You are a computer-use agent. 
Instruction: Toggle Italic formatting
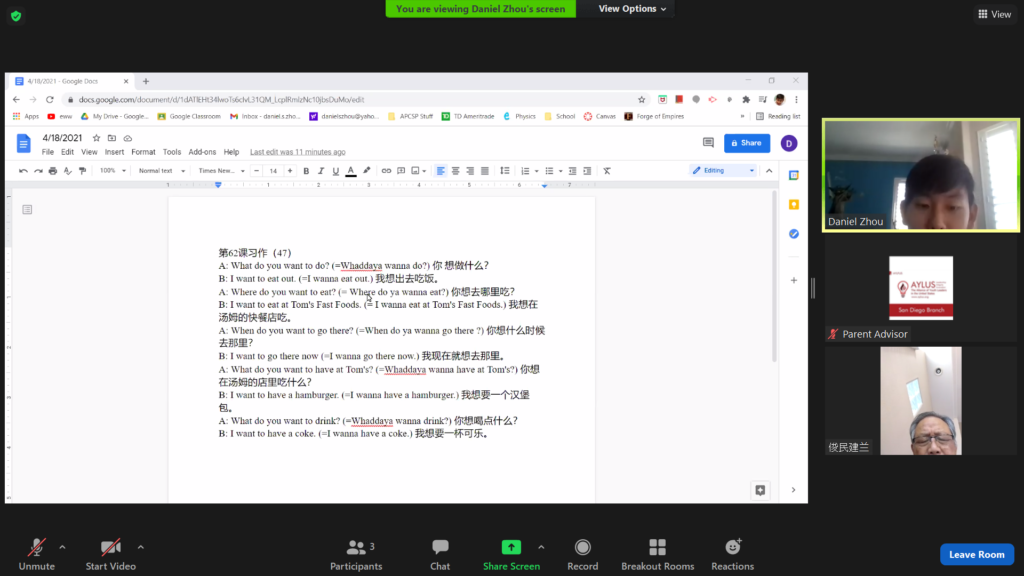[x=321, y=171]
